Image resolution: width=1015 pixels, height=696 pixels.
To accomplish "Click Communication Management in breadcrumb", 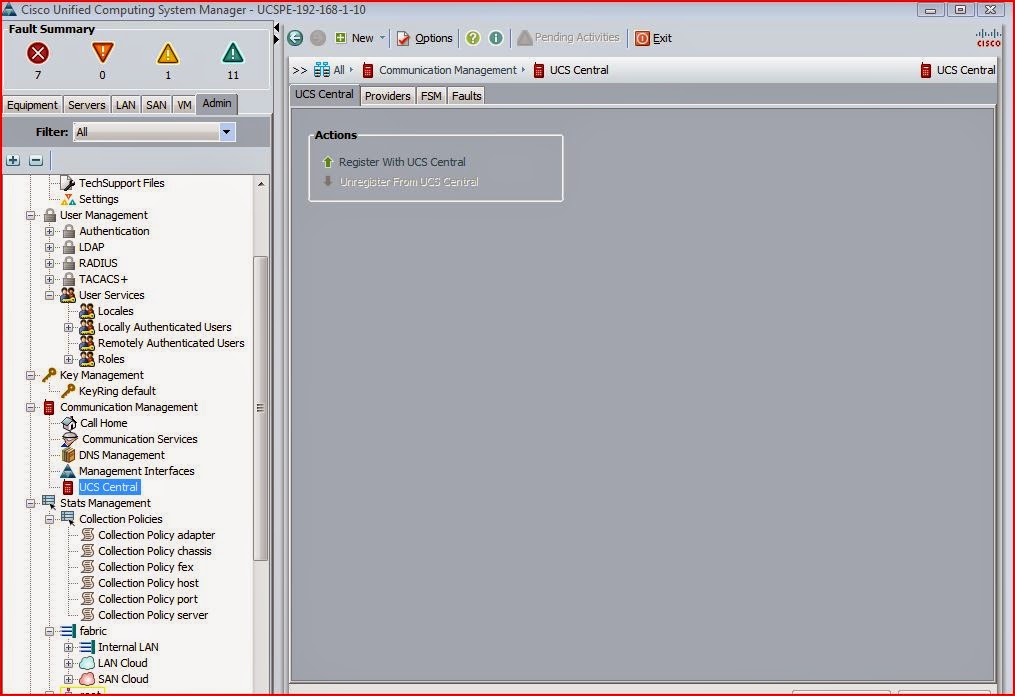I will point(448,70).
